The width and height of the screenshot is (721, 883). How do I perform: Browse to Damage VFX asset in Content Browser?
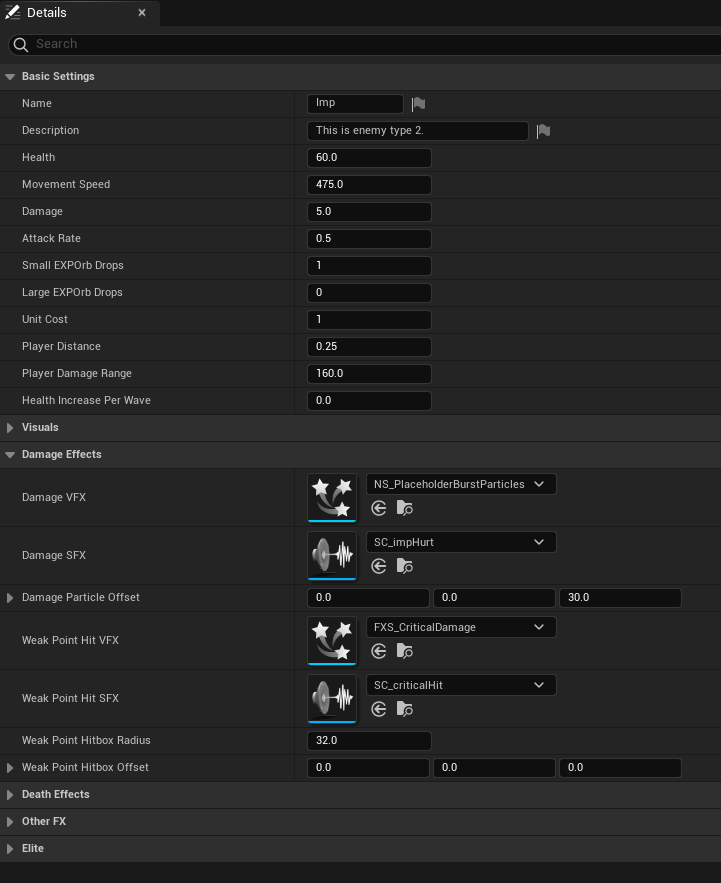click(404, 508)
